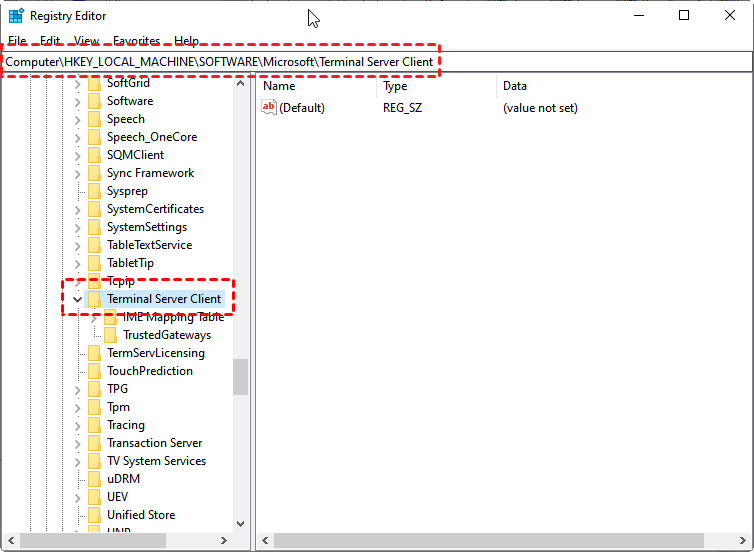This screenshot has width=754, height=552.
Task: Click the registry path address bar
Action: 377,62
